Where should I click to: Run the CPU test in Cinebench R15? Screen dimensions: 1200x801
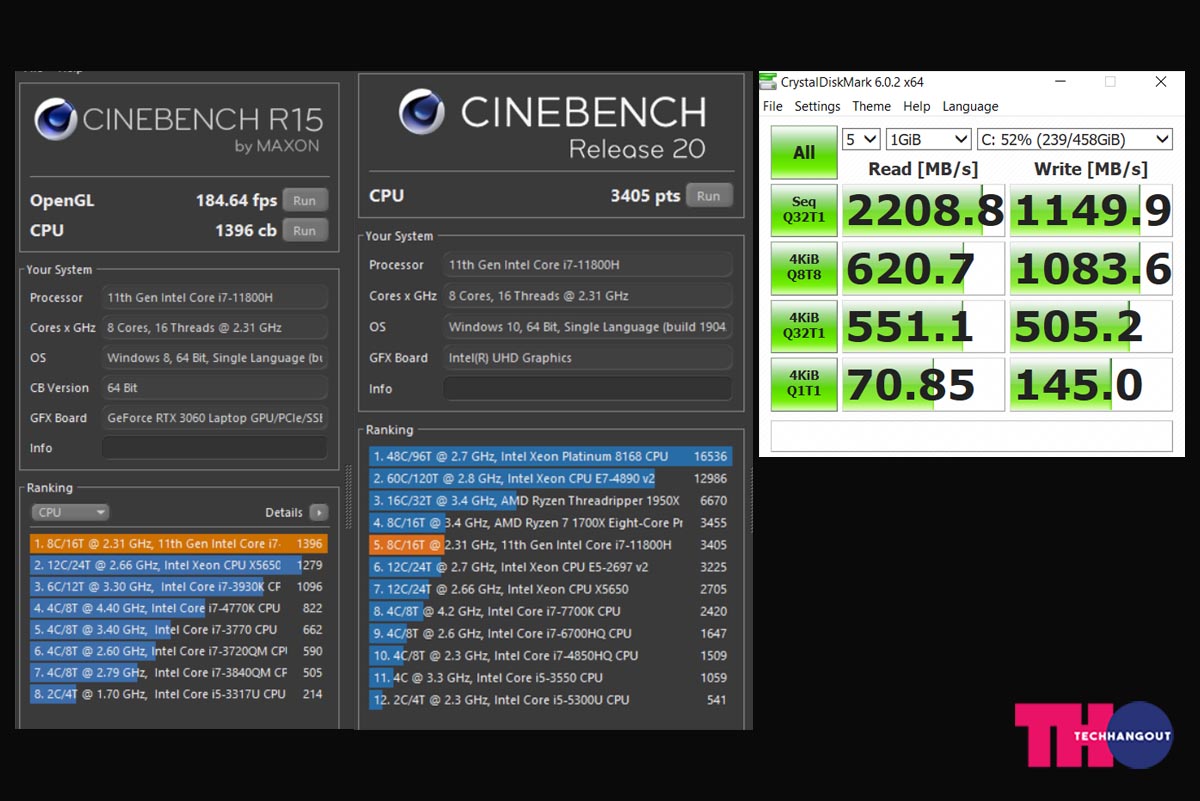pyautogui.click(x=305, y=230)
